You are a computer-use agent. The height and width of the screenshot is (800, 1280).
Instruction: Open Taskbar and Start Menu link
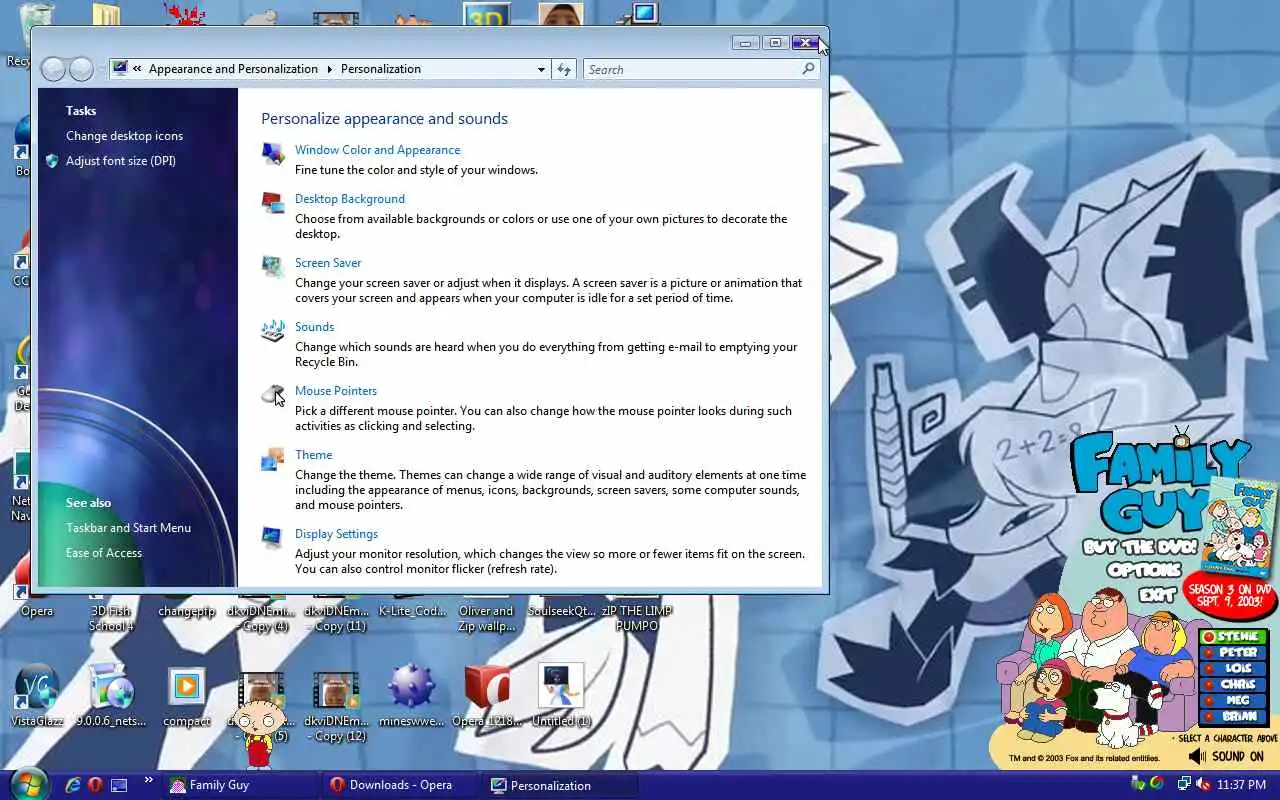point(128,528)
